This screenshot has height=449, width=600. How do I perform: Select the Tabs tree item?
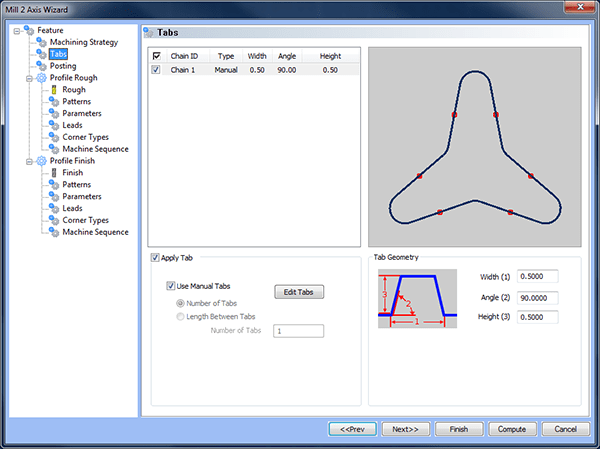click(59, 54)
